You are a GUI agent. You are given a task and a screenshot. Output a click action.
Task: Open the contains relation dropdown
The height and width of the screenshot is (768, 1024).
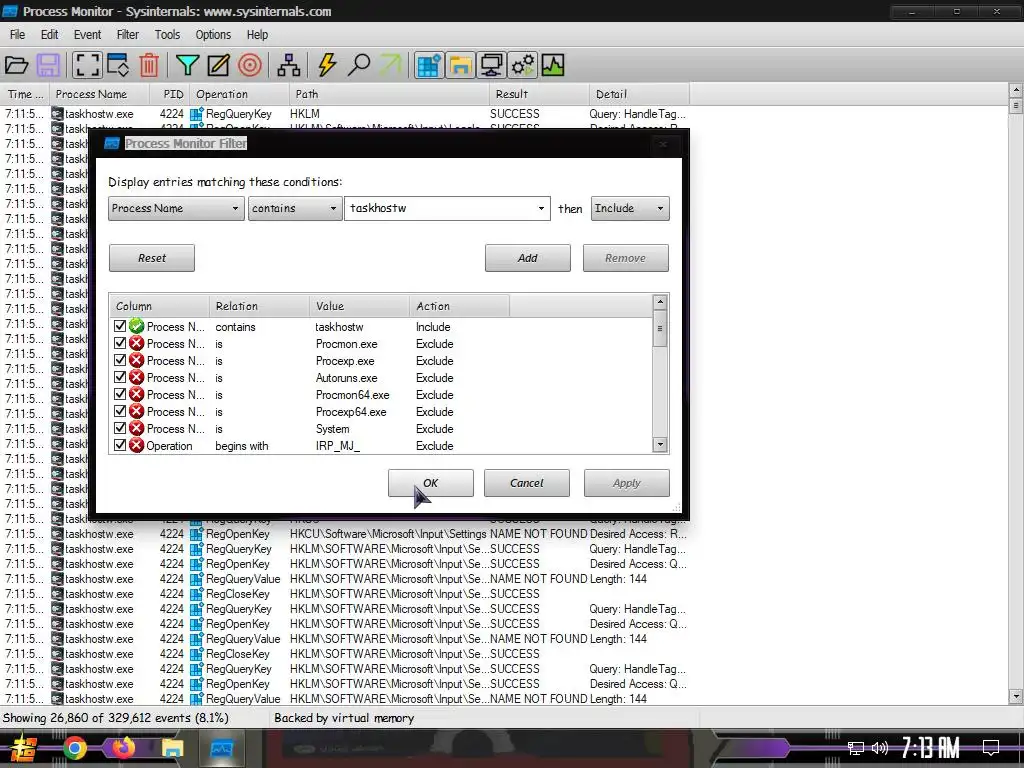[x=295, y=208]
